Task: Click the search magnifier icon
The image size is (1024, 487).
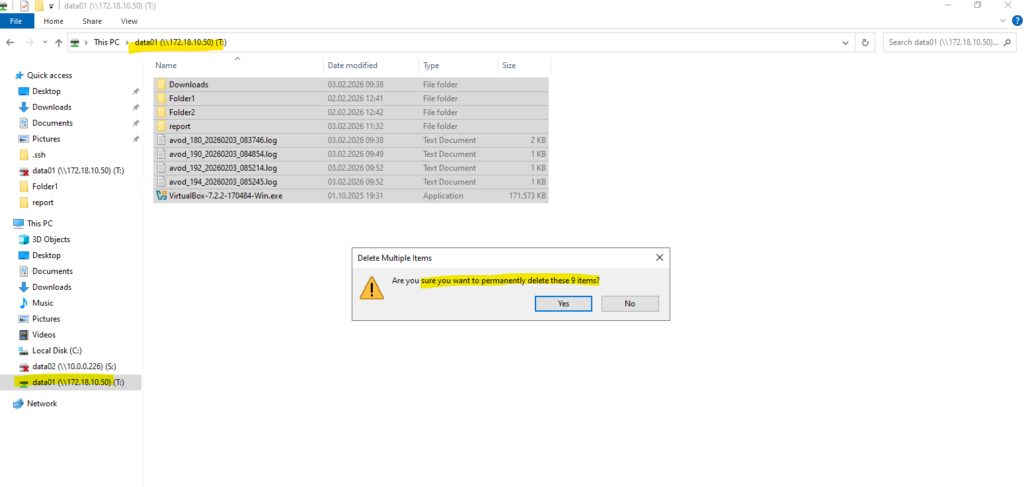Action: click(1009, 42)
